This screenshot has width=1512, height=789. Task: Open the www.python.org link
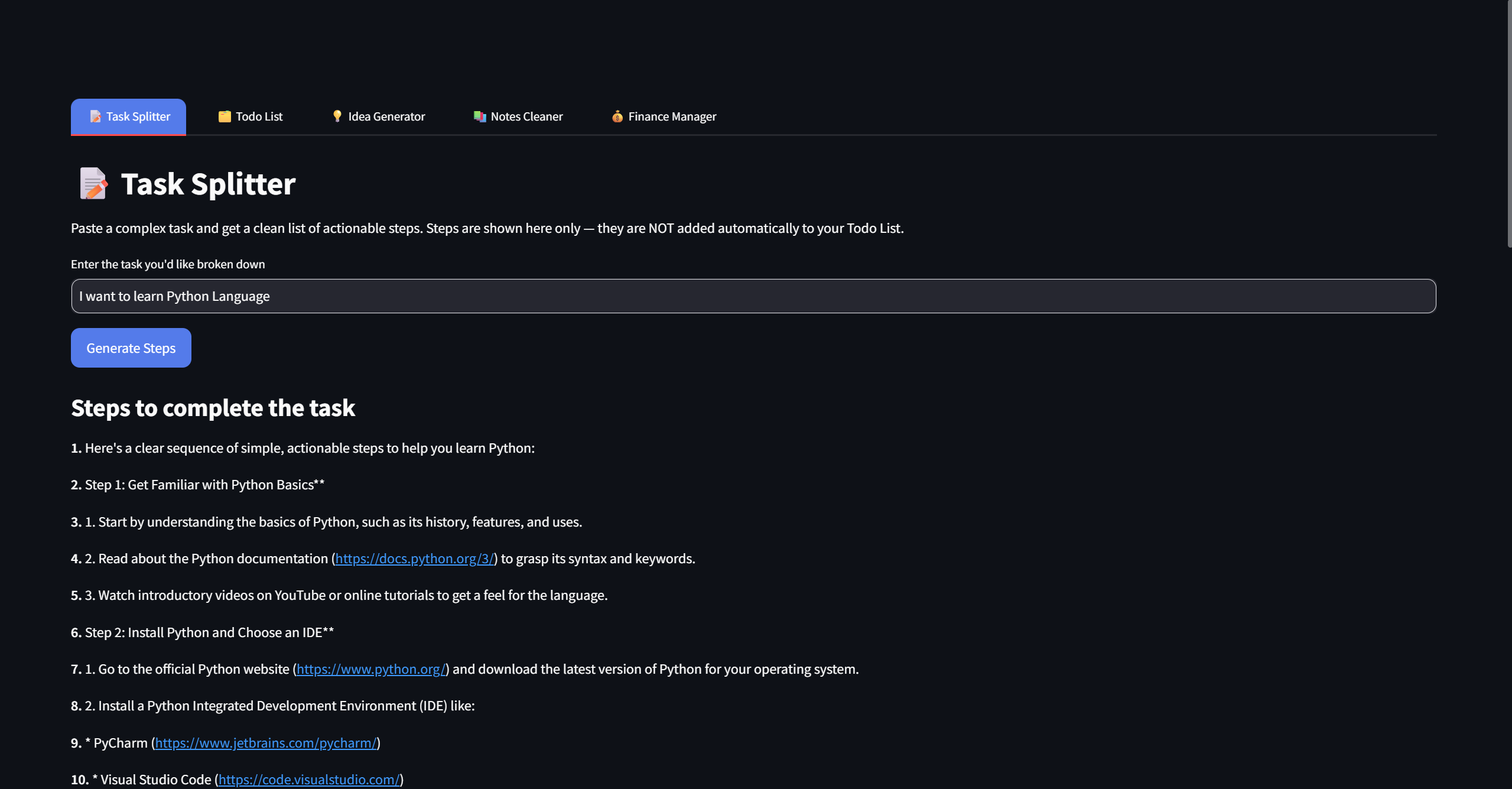370,669
